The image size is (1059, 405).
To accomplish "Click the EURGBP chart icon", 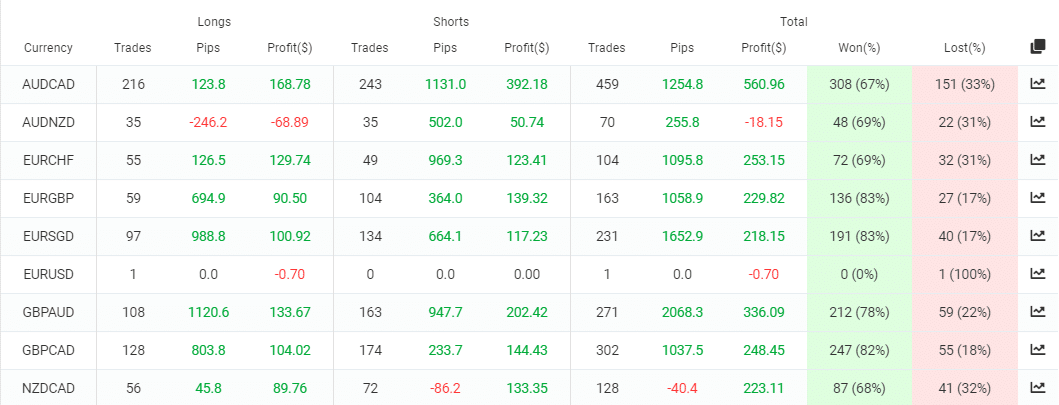I will 1037,198.
